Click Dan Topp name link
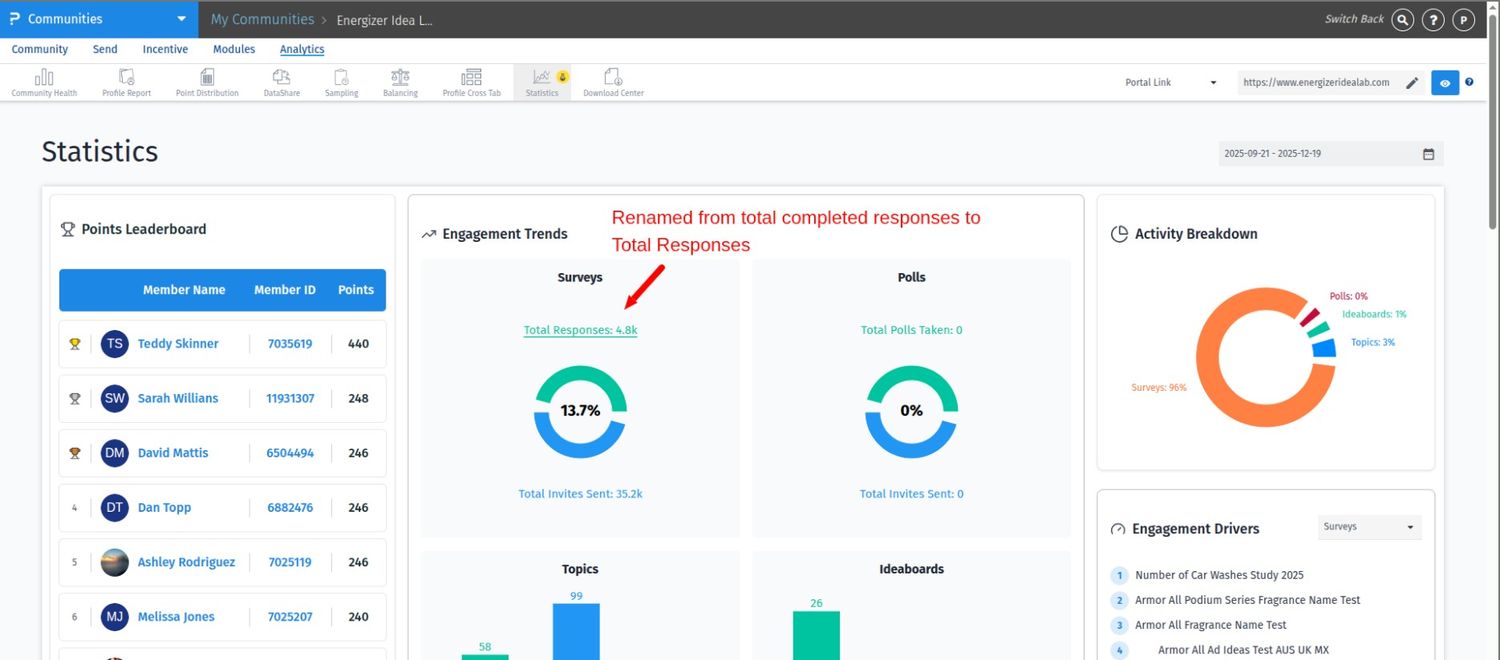Viewport: 1500px width, 660px height. coord(164,507)
